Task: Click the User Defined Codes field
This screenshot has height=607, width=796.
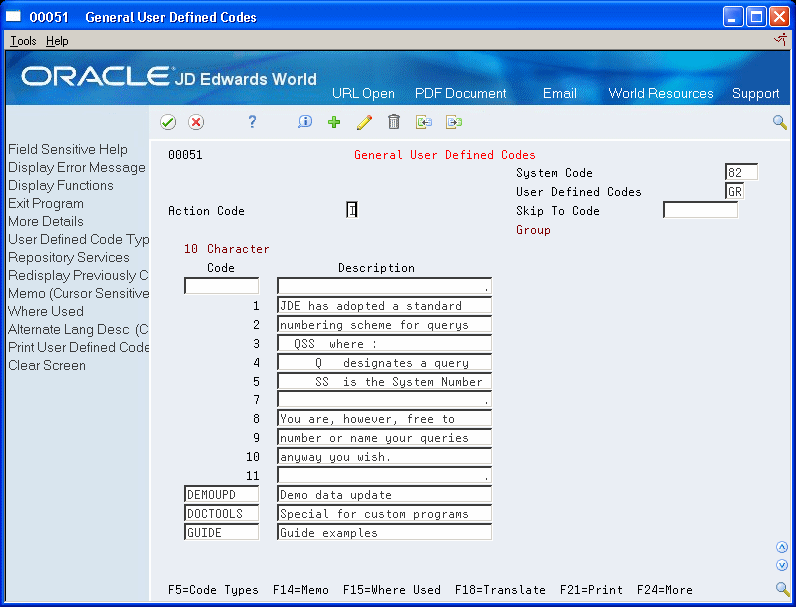Action: click(734, 191)
